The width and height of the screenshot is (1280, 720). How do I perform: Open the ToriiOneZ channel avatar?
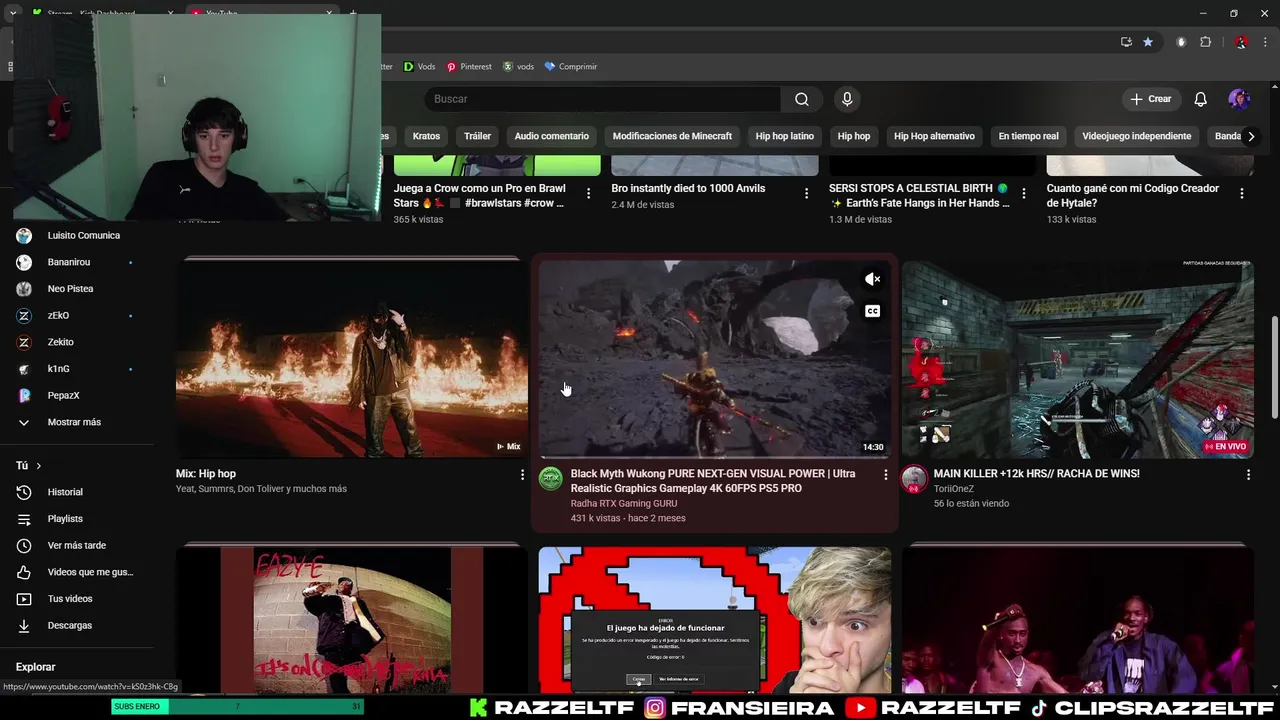click(914, 479)
